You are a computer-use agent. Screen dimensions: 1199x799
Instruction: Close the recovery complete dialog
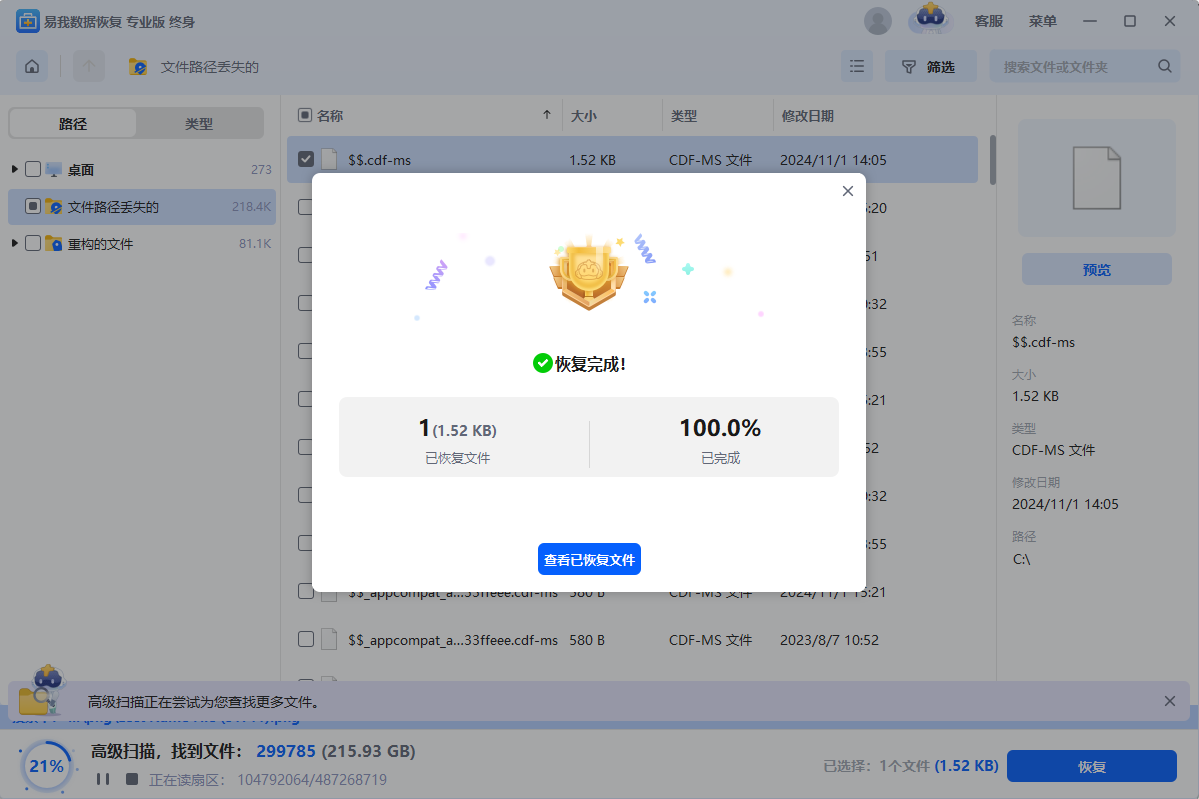tap(848, 191)
